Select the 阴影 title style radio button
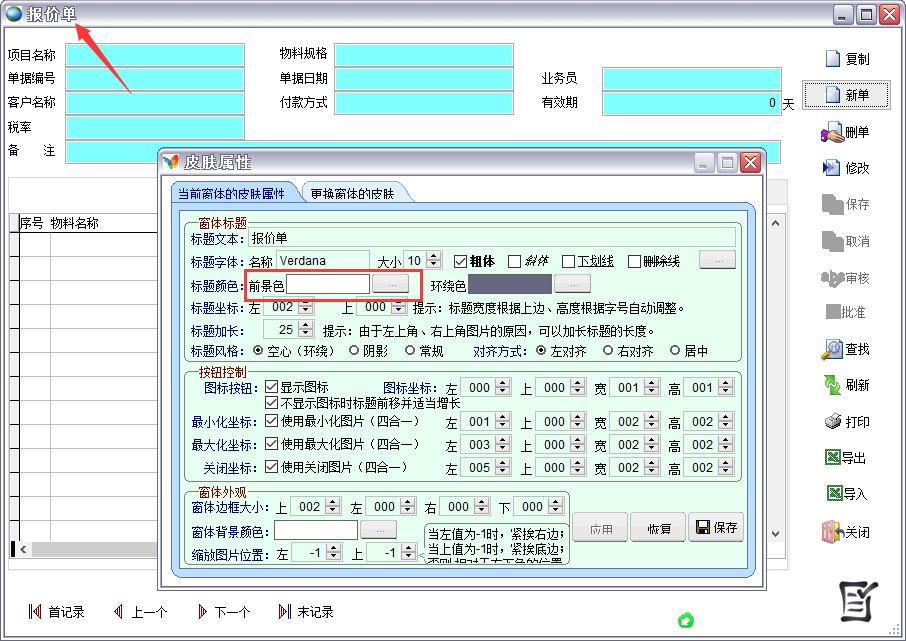This screenshot has height=641, width=906. pos(354,351)
